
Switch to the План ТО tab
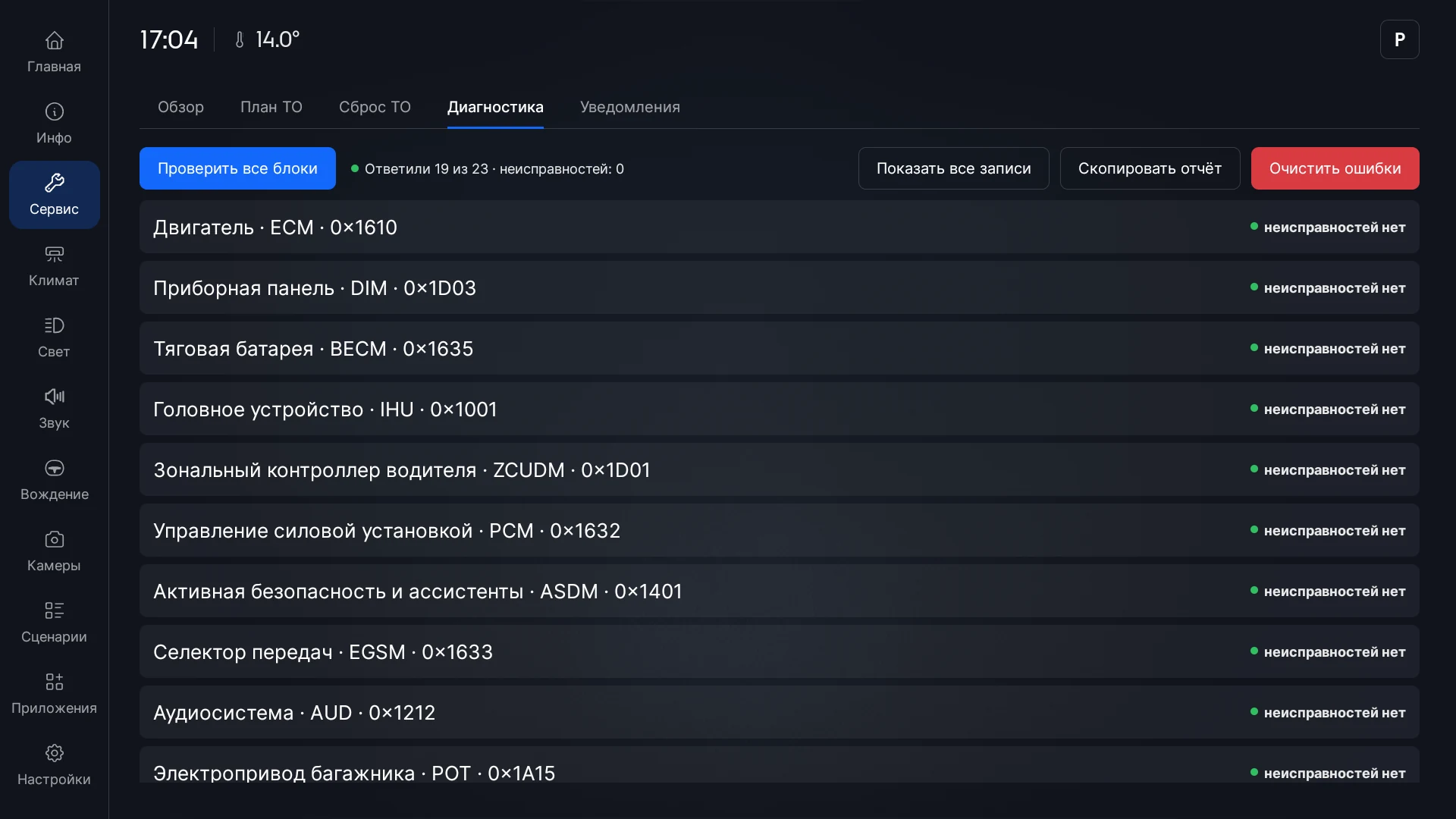pyautogui.click(x=271, y=107)
